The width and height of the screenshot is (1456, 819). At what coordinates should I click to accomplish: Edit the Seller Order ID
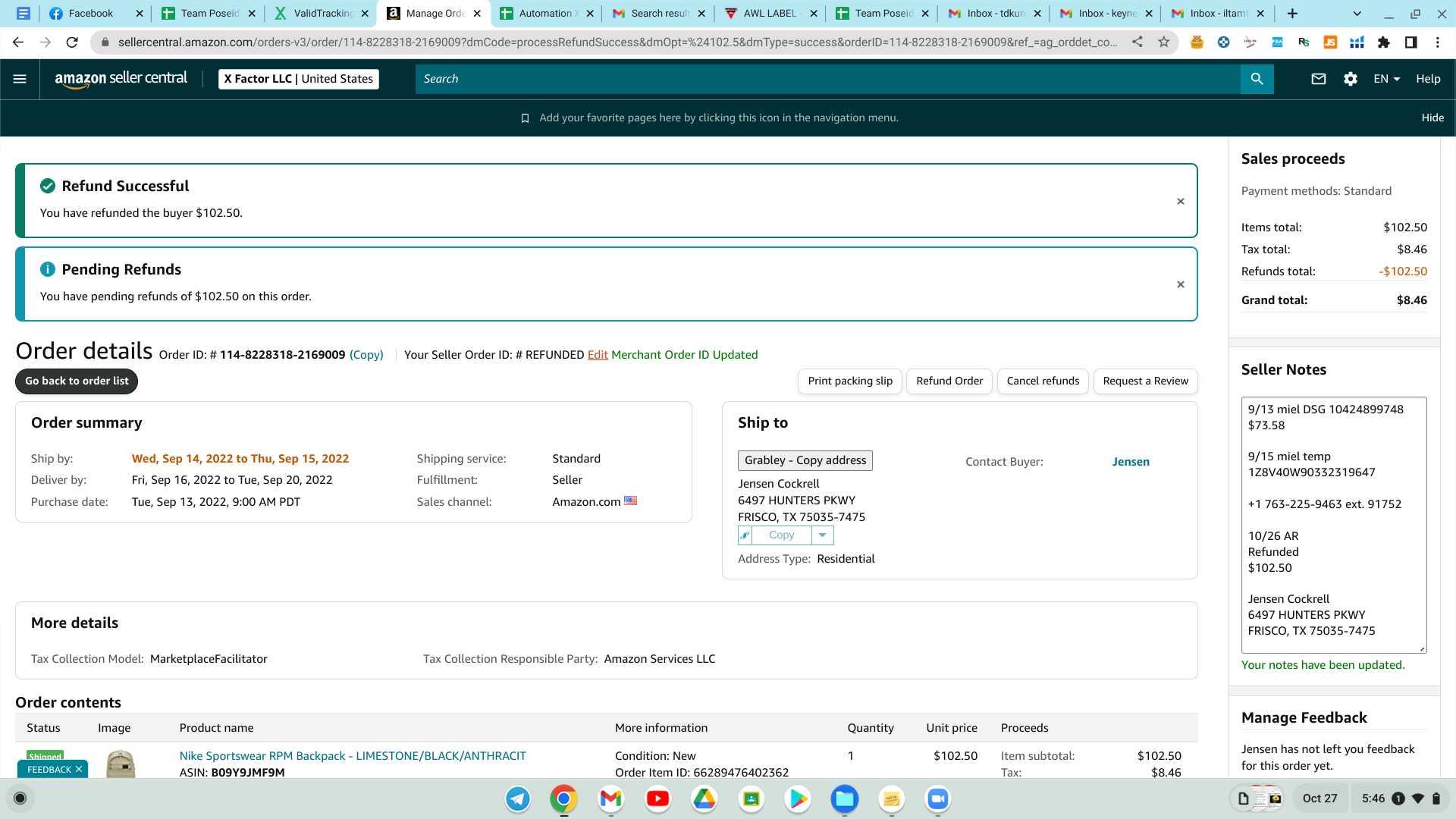(x=598, y=355)
